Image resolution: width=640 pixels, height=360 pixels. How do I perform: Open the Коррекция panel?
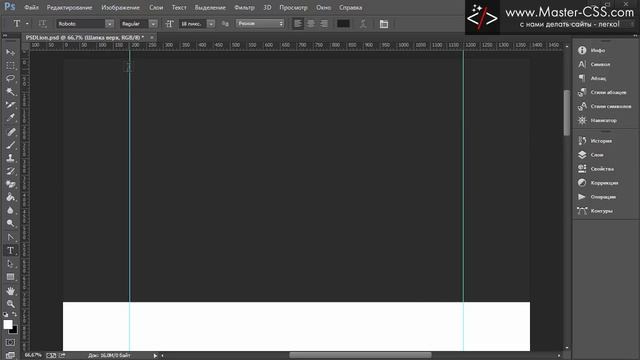pyautogui.click(x=605, y=183)
